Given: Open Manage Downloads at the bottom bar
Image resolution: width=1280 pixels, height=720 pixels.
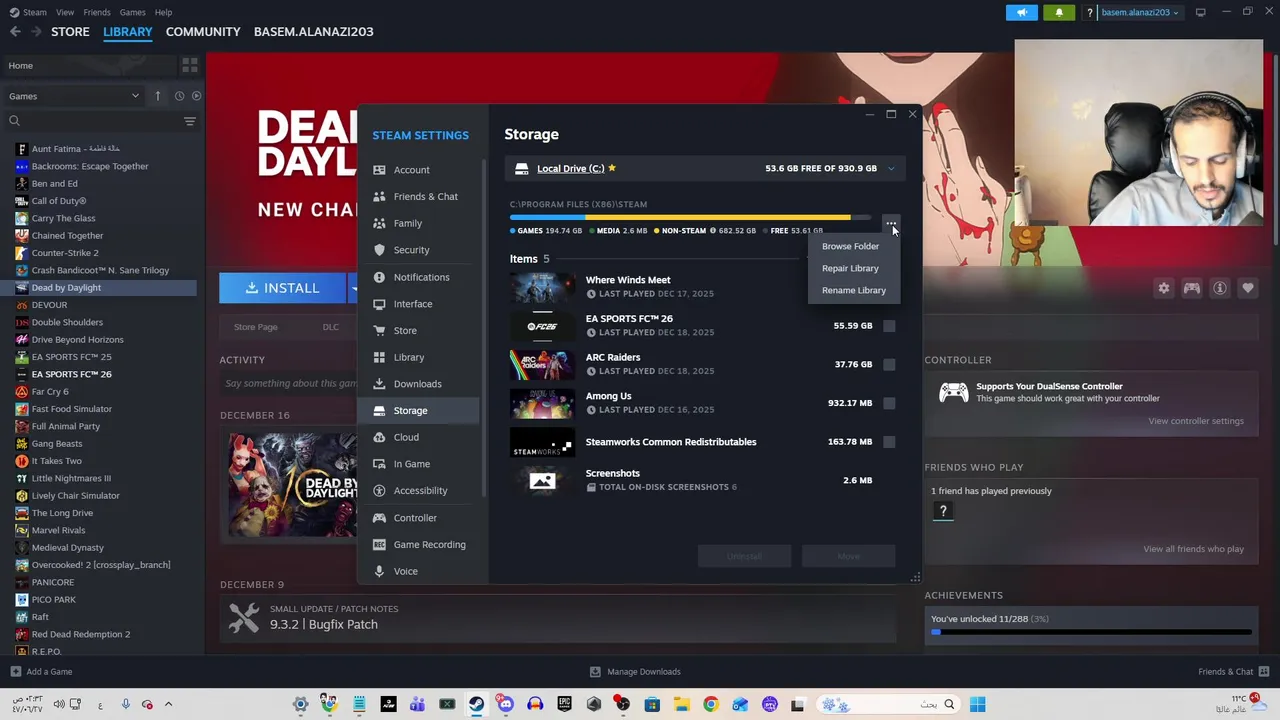Looking at the screenshot, I should coord(635,672).
